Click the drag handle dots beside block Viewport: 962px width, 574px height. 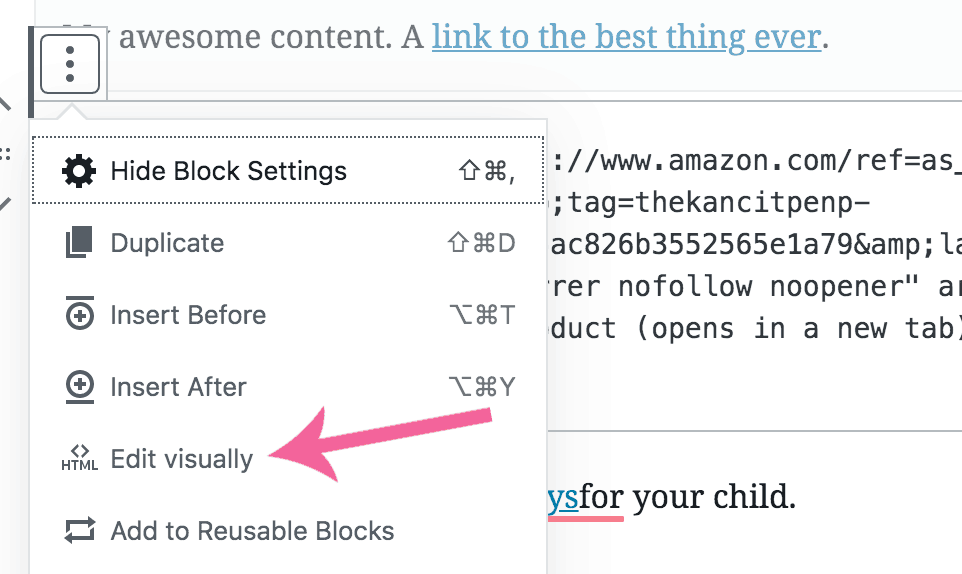6,153
